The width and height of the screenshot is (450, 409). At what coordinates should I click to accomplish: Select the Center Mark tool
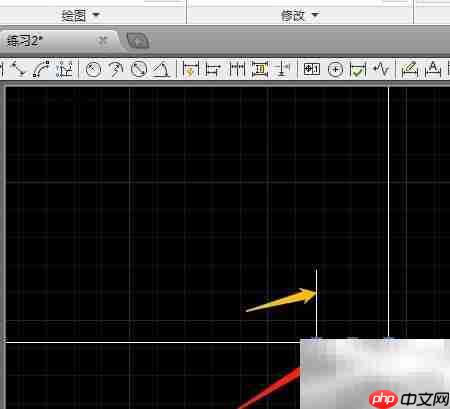pyautogui.click(x=335, y=70)
